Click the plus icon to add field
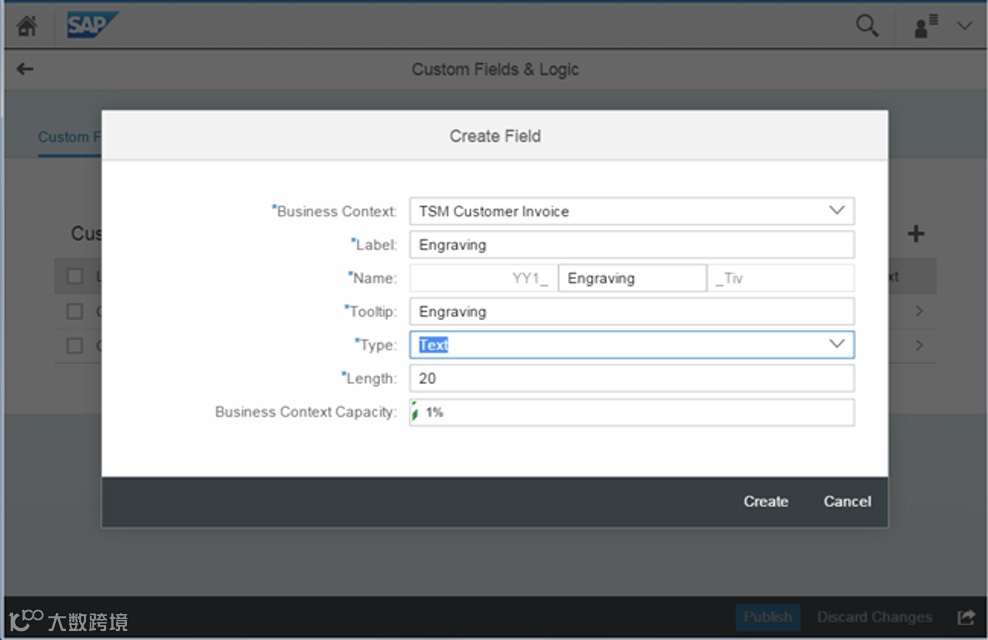988x640 pixels. (x=916, y=234)
